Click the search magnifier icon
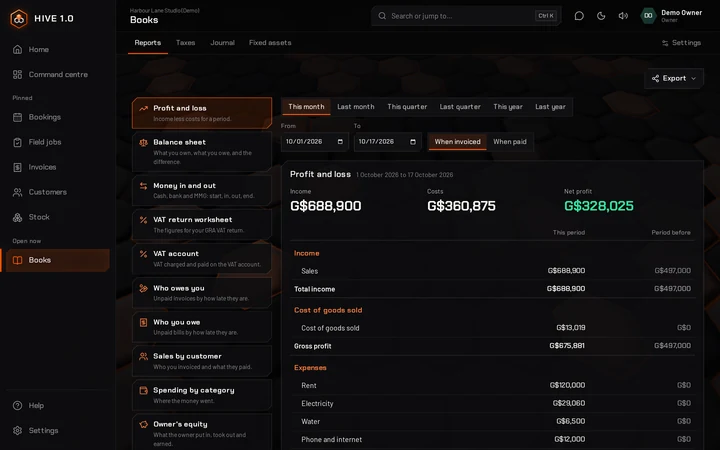Image resolution: width=720 pixels, height=450 pixels. (x=382, y=16)
